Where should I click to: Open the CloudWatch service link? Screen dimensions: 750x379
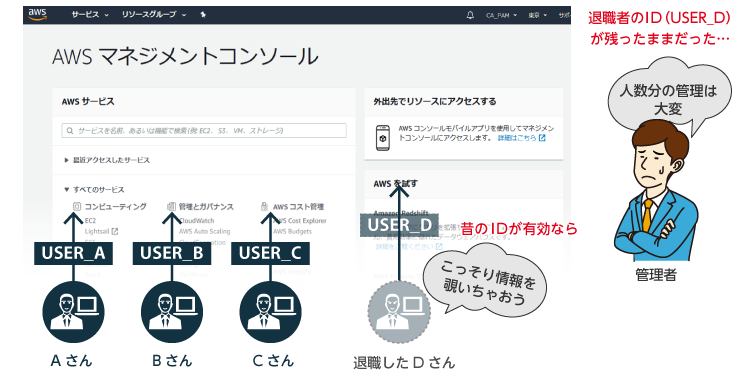point(197,221)
